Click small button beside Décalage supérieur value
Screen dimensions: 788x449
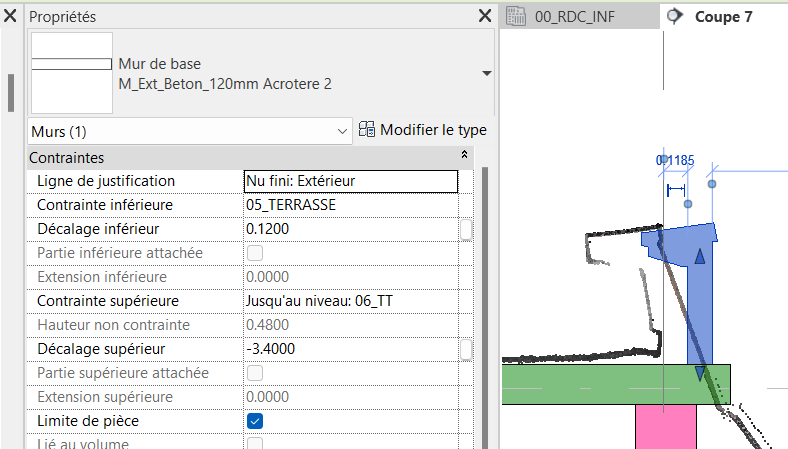coord(466,349)
